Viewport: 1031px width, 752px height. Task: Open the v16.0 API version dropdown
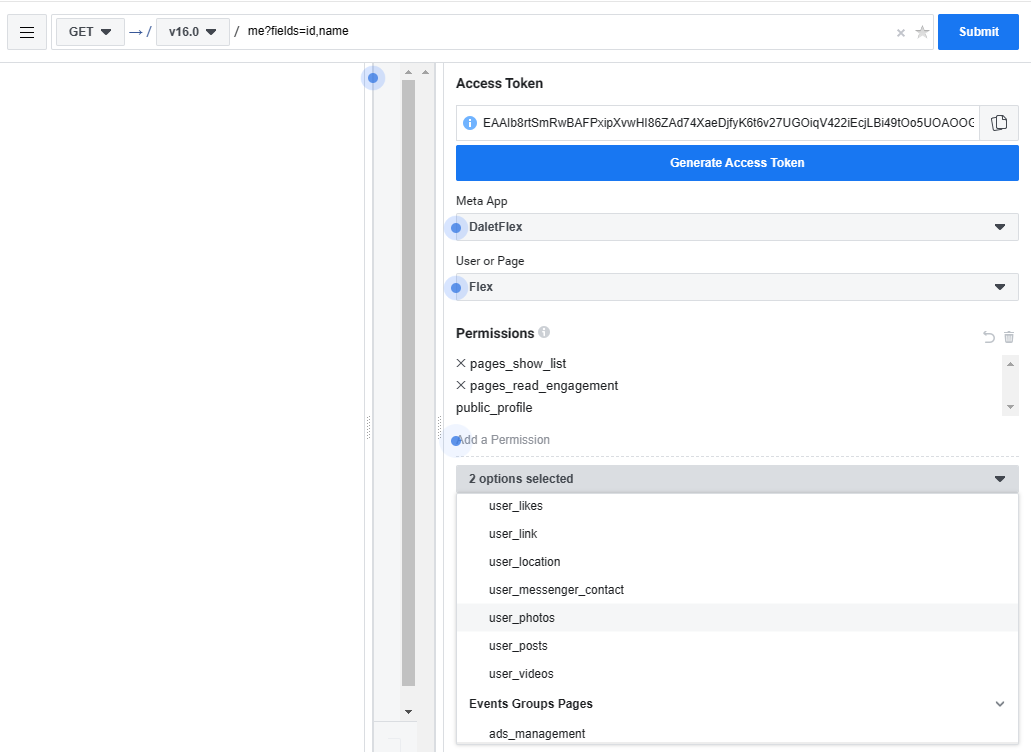pos(193,32)
